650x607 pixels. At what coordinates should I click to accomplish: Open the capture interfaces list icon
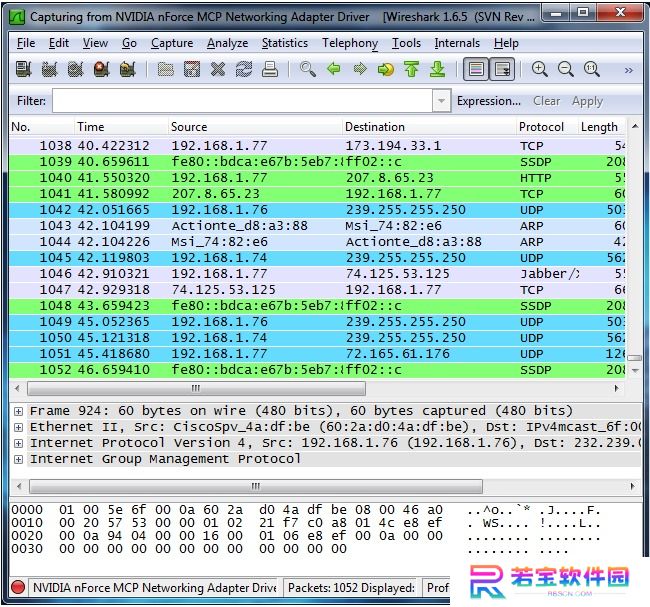point(24,69)
